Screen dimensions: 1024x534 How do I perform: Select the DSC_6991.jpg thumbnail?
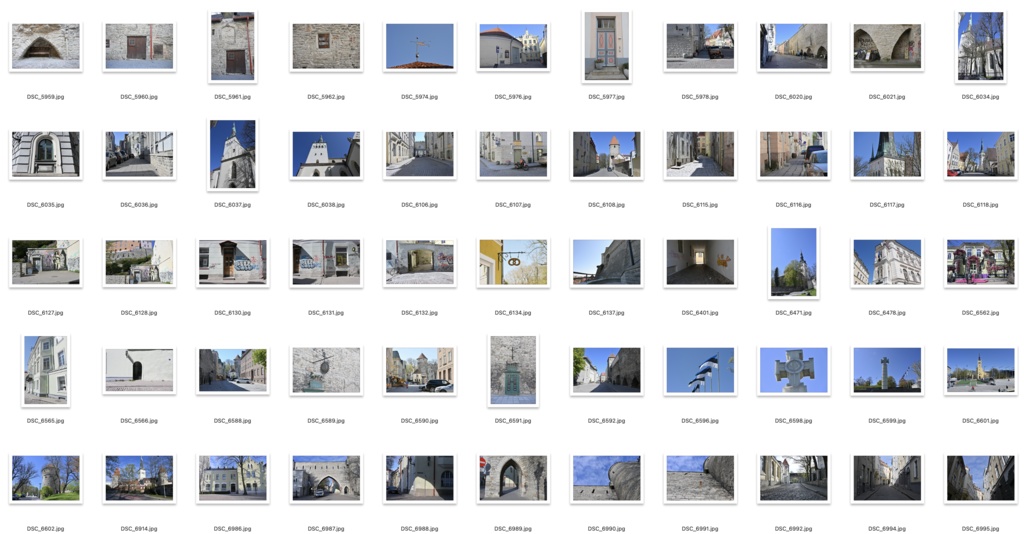click(700, 479)
